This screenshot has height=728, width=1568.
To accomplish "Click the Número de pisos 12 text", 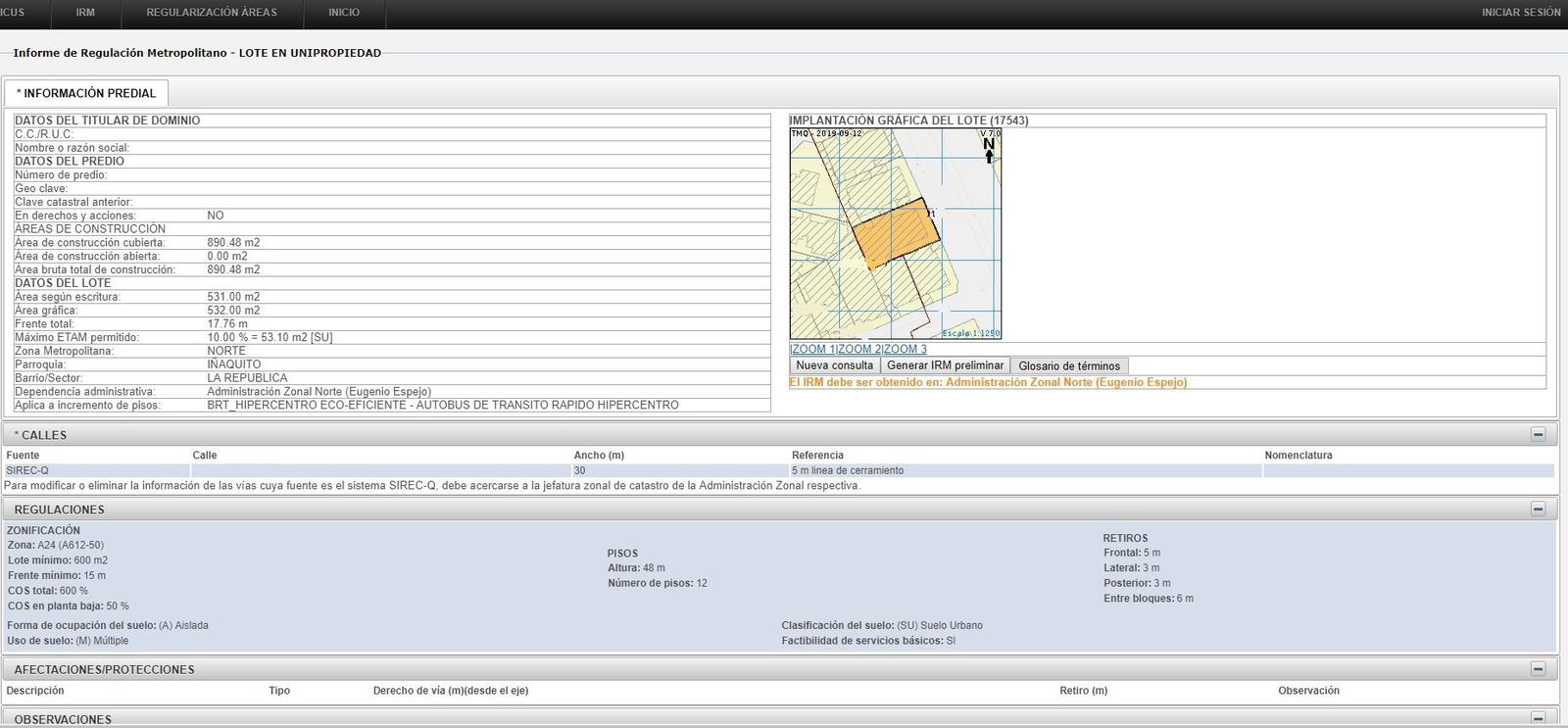I will 658,583.
